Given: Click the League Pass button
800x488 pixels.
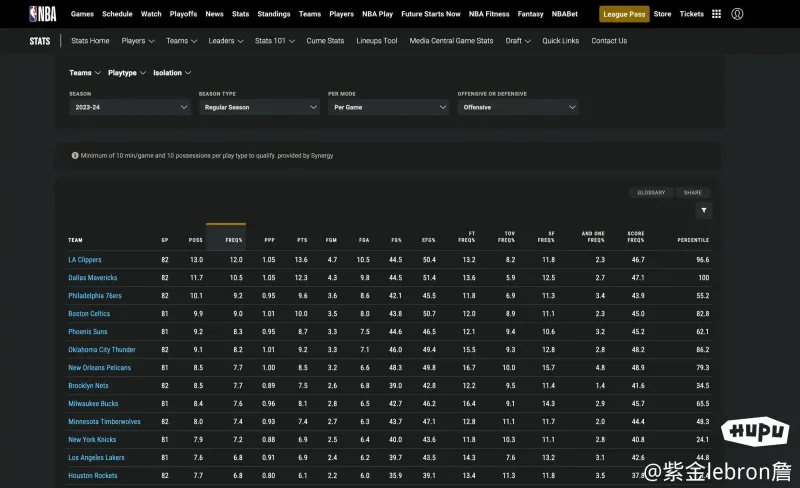Looking at the screenshot, I should 624,14.
